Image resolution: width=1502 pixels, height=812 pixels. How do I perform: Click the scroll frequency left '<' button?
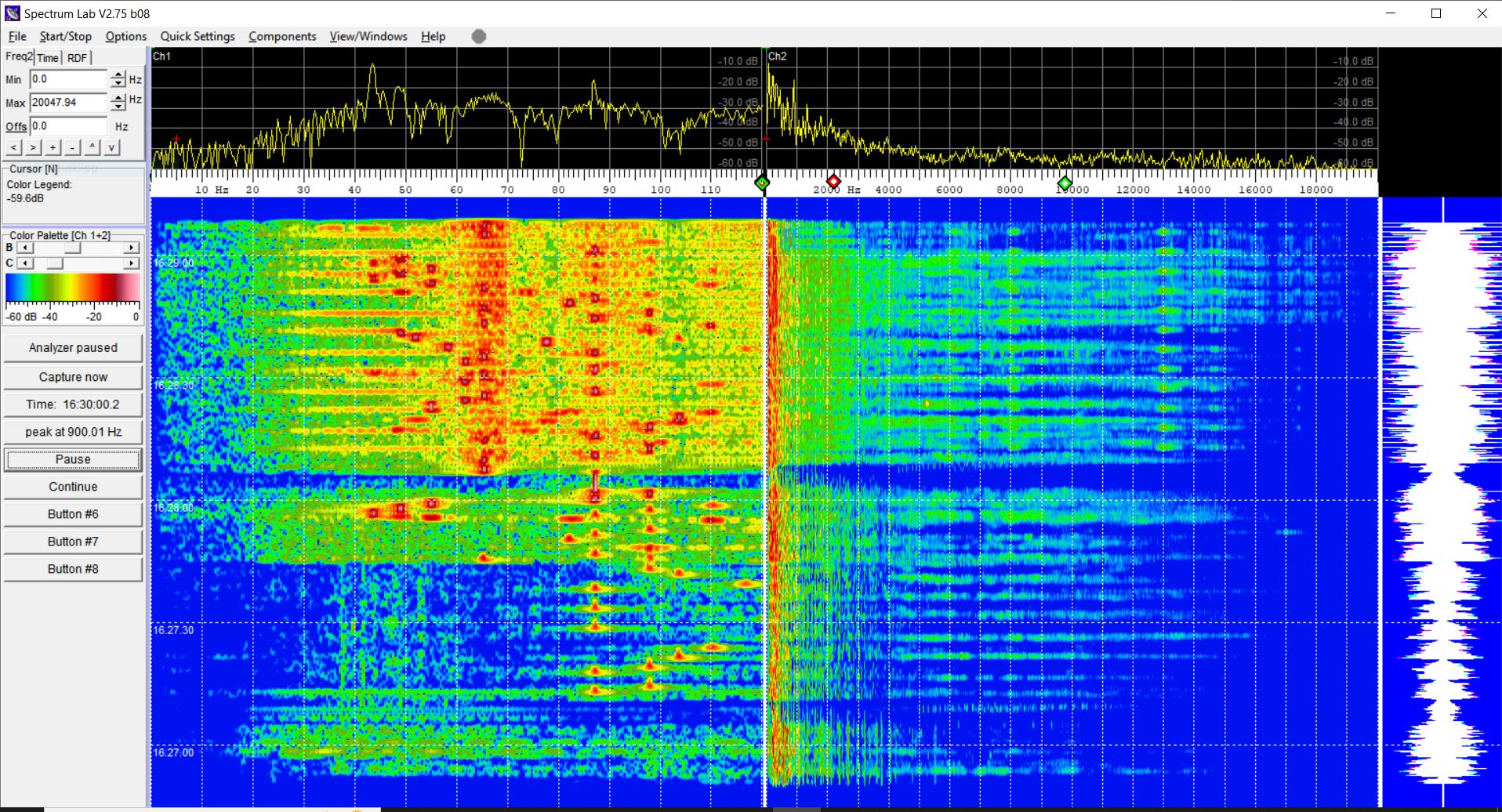(x=14, y=147)
